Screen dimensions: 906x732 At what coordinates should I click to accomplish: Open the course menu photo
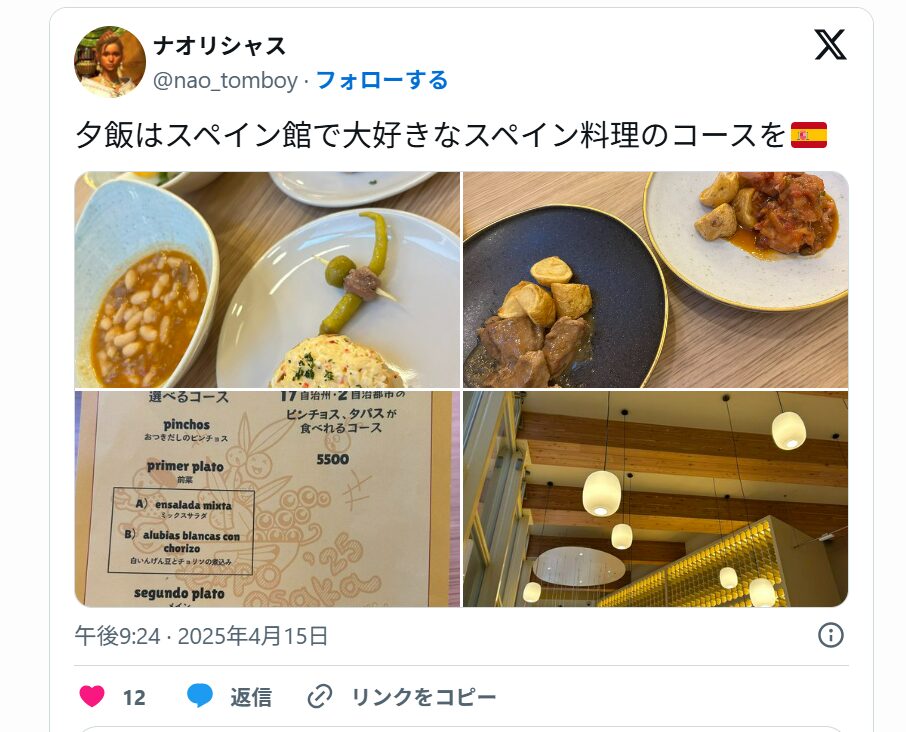pyautogui.click(x=268, y=499)
